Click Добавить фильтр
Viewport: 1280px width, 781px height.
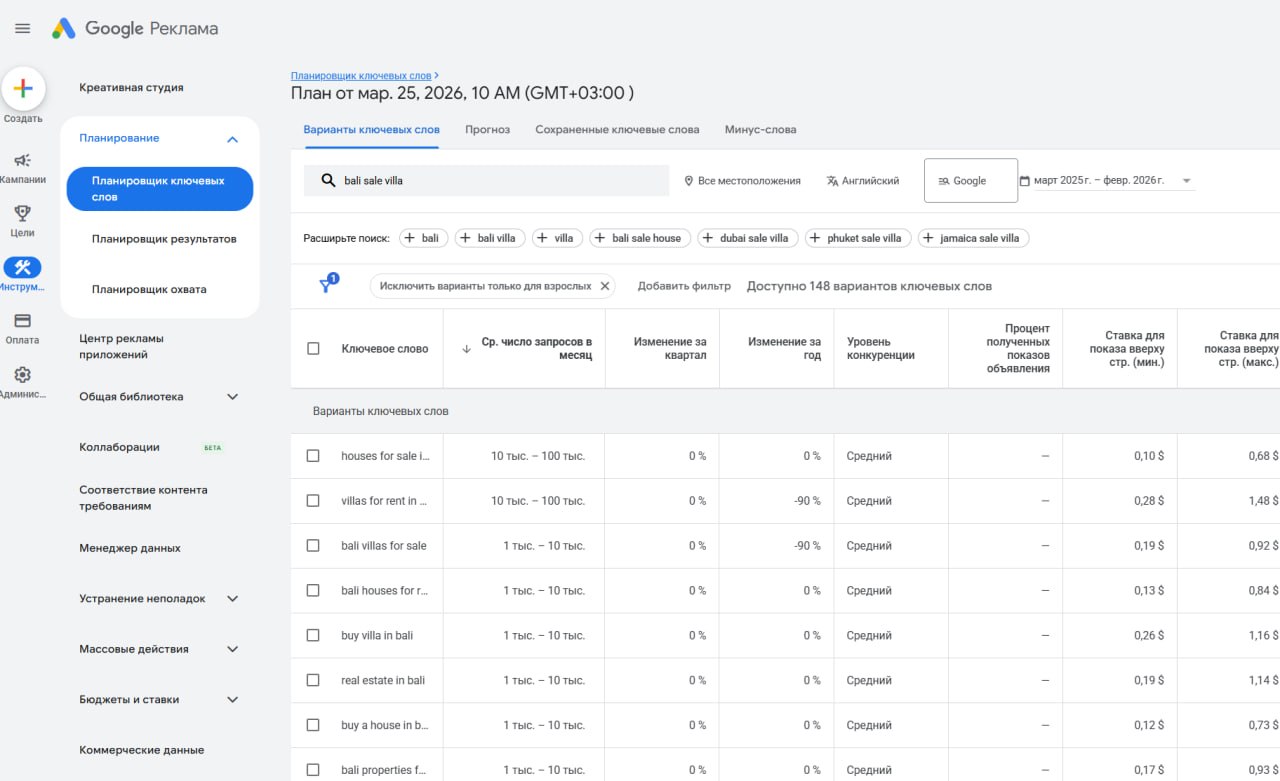[684, 286]
